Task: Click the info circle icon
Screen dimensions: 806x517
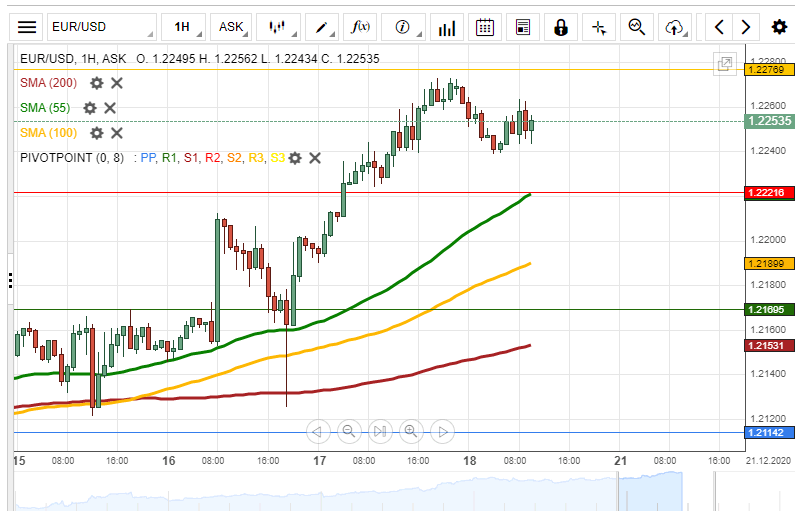Action: point(403,27)
